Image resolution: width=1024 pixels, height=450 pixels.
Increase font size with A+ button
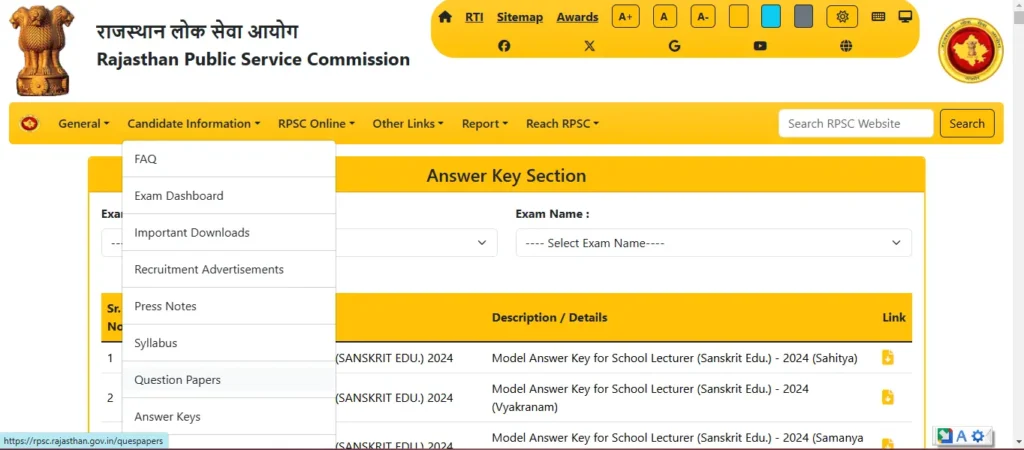point(625,17)
